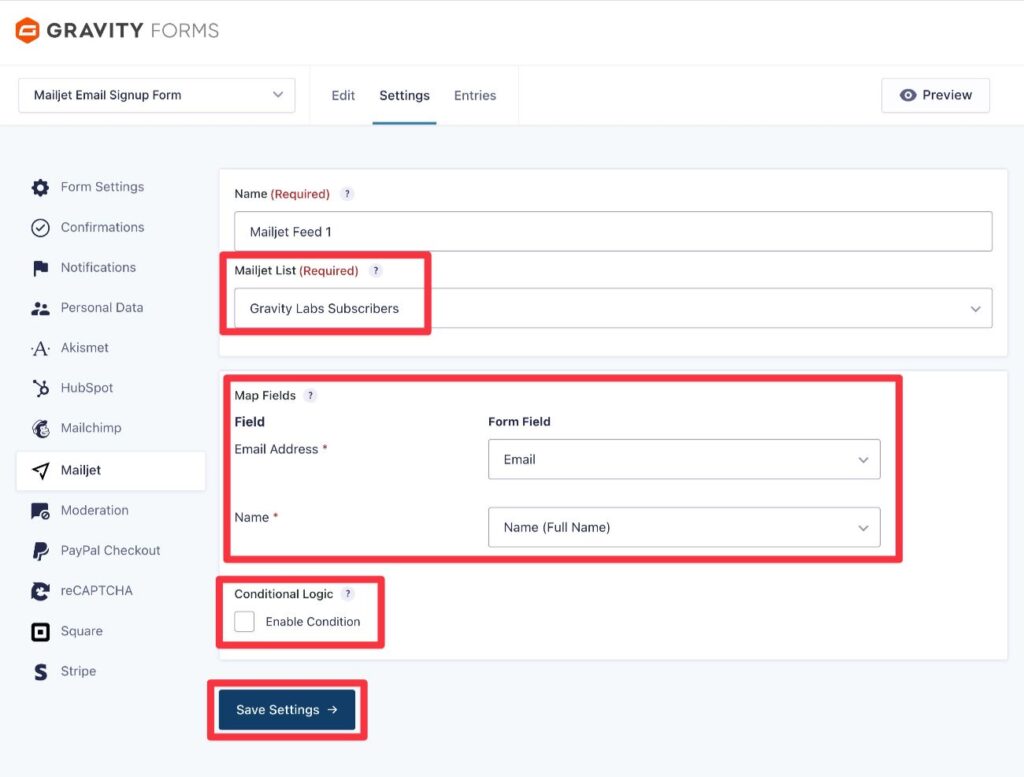The width and height of the screenshot is (1024, 777).
Task: Click the Mailjet paper plane icon
Action: coord(40,471)
